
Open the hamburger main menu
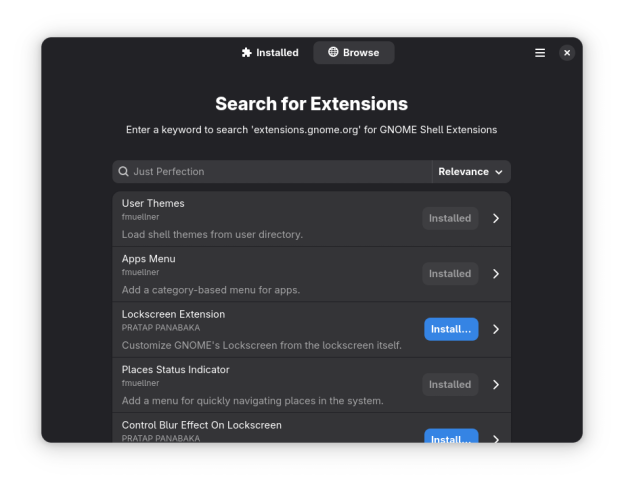pyautogui.click(x=540, y=53)
